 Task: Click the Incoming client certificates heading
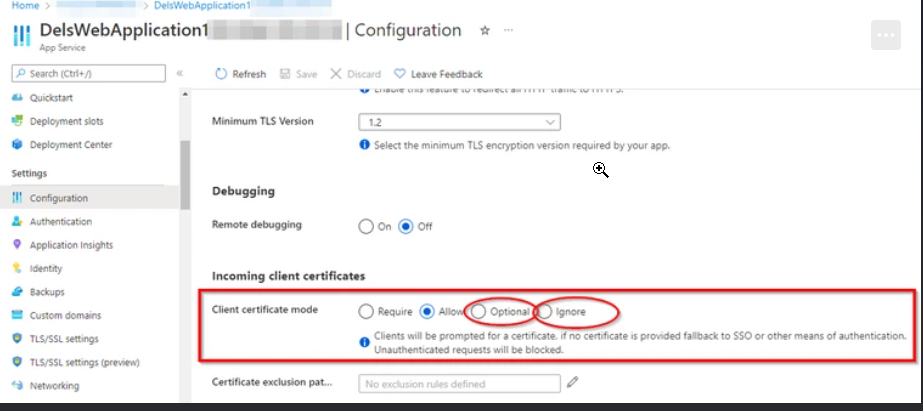(x=288, y=276)
